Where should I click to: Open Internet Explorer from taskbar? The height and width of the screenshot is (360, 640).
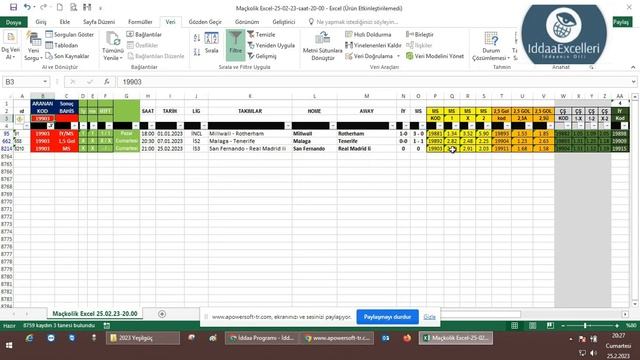tap(29, 338)
